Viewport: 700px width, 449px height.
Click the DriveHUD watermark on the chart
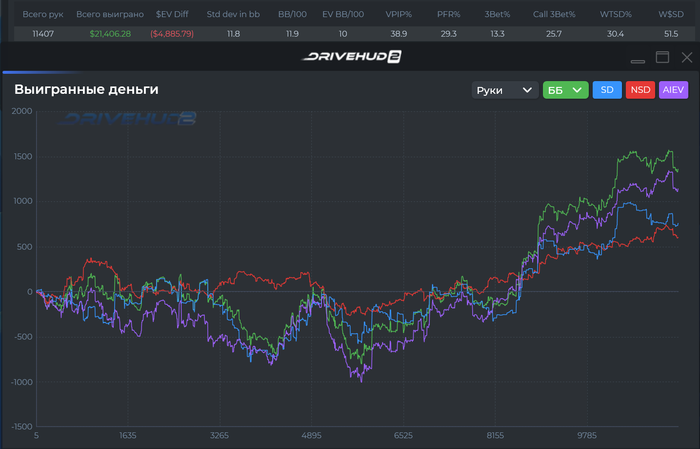point(129,119)
